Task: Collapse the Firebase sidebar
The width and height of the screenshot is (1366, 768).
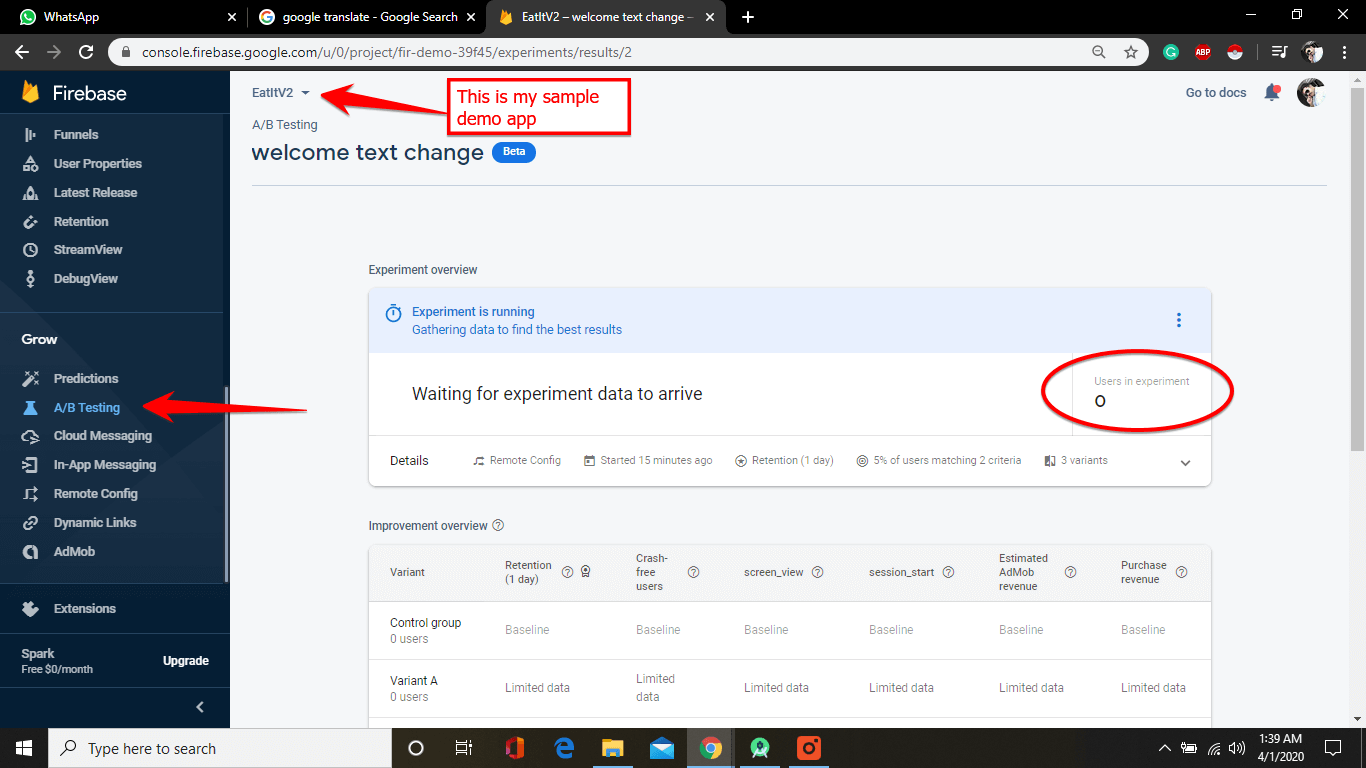Action: (200, 707)
